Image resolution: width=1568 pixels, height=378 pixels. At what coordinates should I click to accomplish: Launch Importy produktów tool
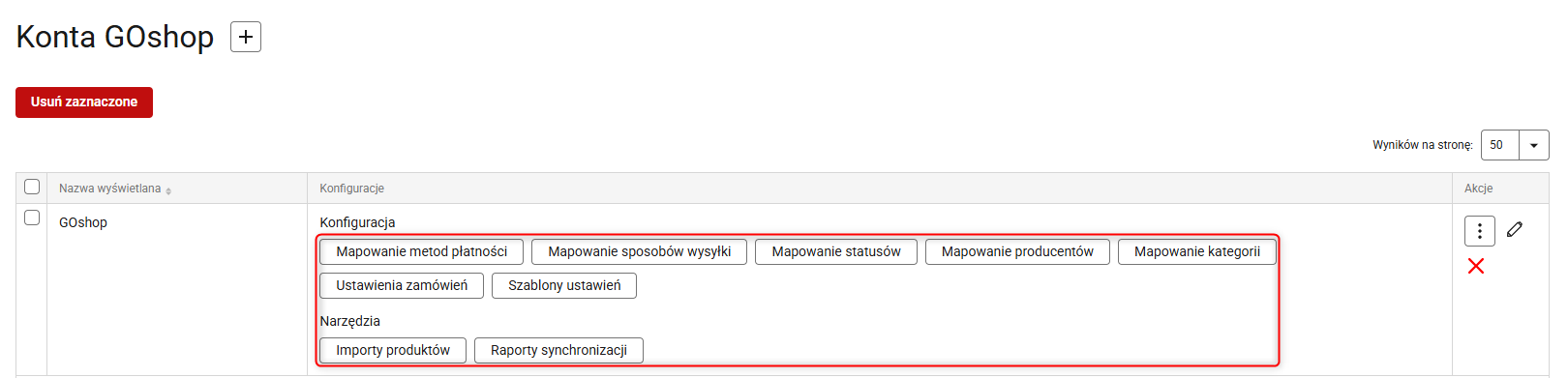click(393, 350)
